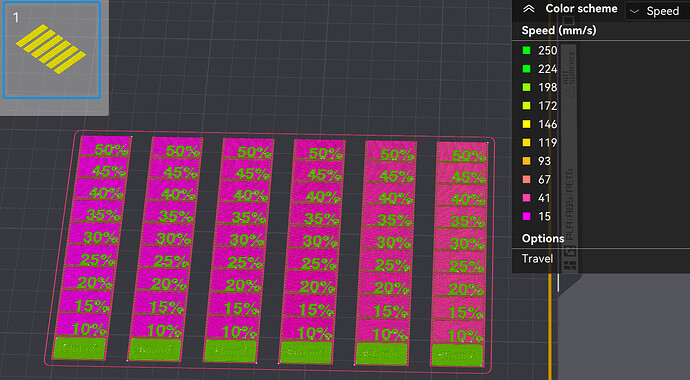Click the 250 mm/s green legend swatch

(526, 51)
